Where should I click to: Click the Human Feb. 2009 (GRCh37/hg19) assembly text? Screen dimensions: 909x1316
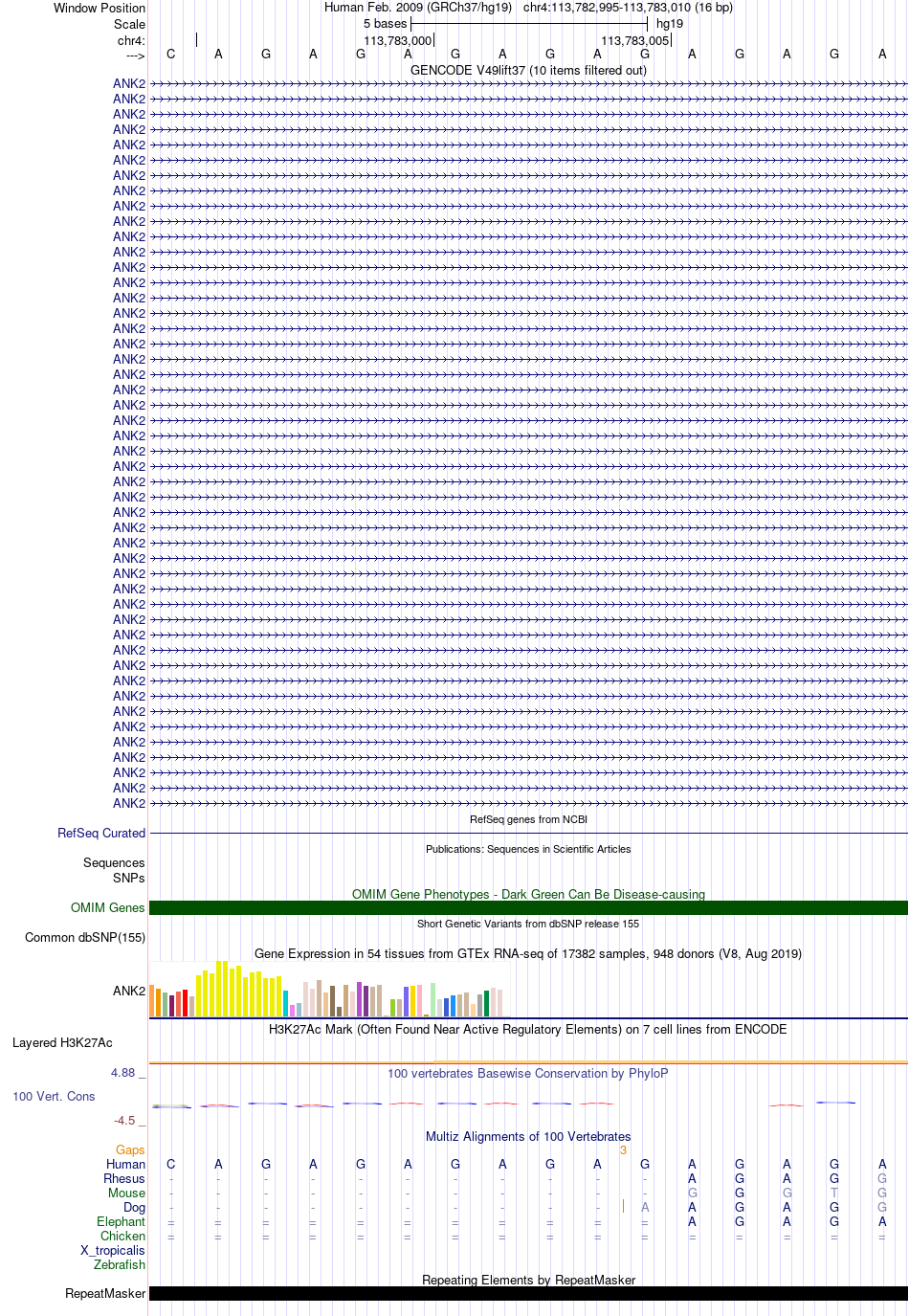[418, 8]
